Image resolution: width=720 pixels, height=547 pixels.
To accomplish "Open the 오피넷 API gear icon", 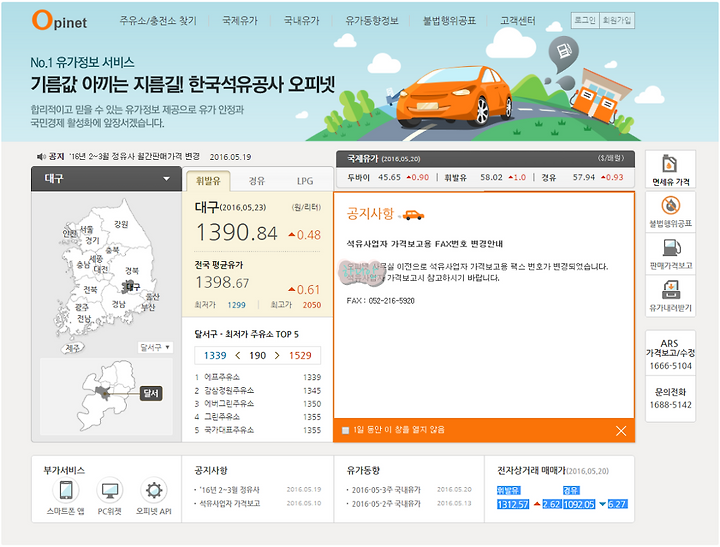I will pyautogui.click(x=153, y=490).
